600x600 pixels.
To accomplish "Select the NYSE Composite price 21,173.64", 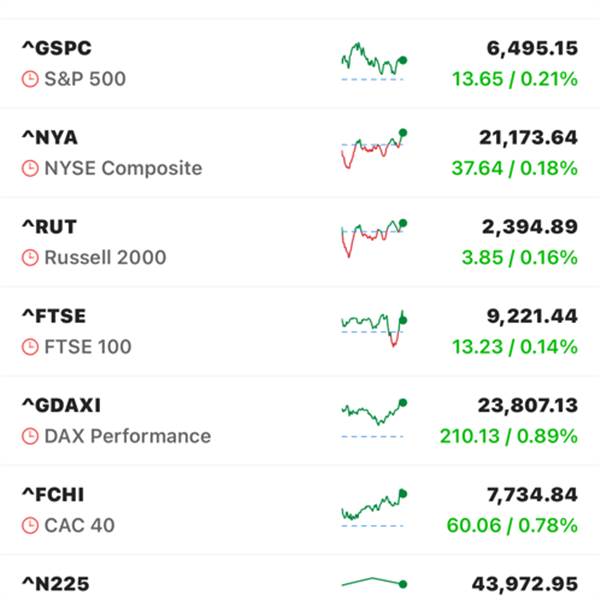I will pos(528,138).
